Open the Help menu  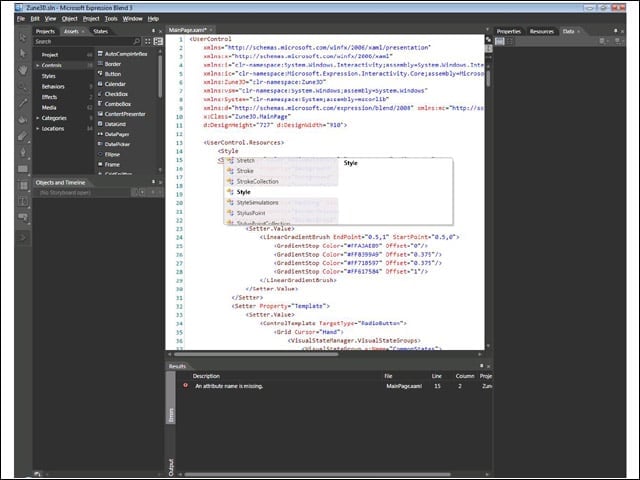[153, 19]
